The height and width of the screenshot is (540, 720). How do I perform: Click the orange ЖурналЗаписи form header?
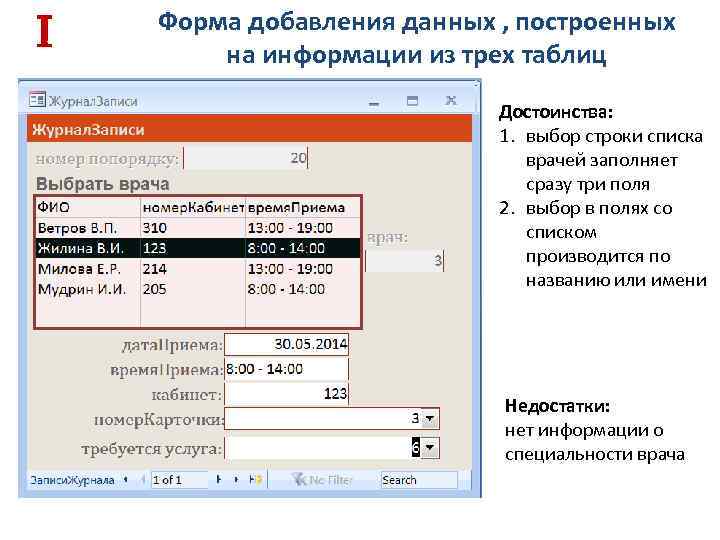coord(250,129)
